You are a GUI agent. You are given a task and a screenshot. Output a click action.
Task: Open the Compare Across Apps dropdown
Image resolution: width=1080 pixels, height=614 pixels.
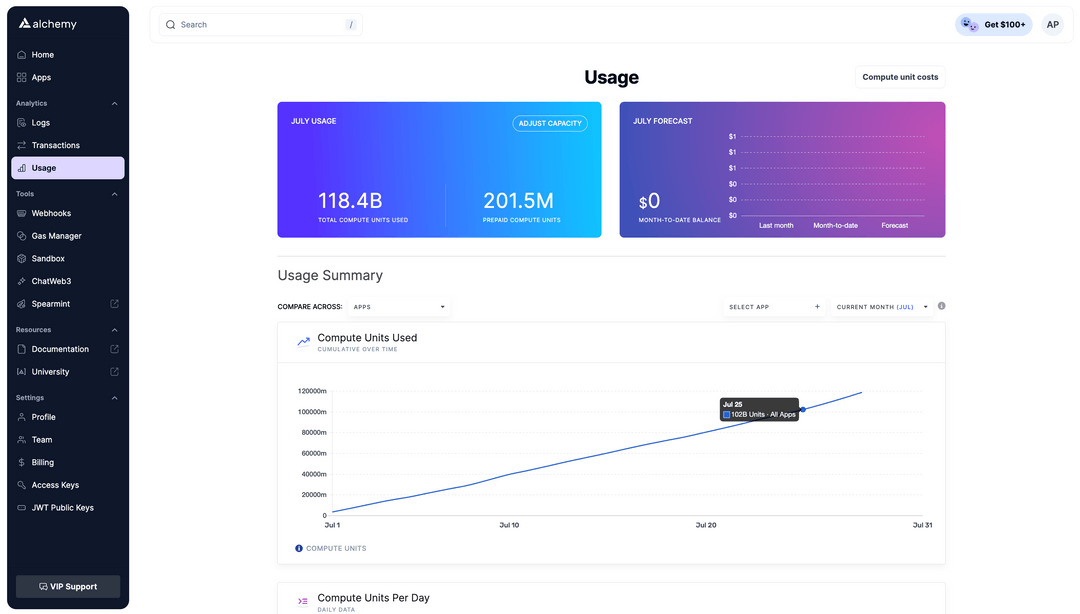[397, 307]
